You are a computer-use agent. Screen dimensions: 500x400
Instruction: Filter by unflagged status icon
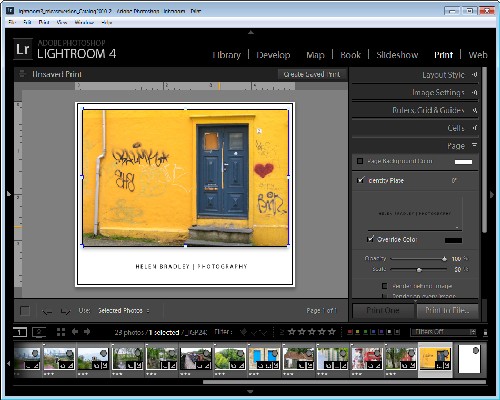tap(254, 332)
